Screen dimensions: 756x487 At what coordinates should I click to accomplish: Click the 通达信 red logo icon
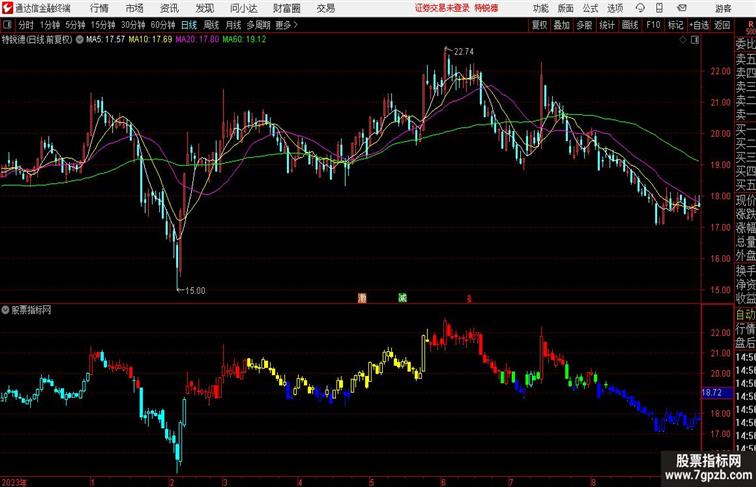(x=7, y=8)
